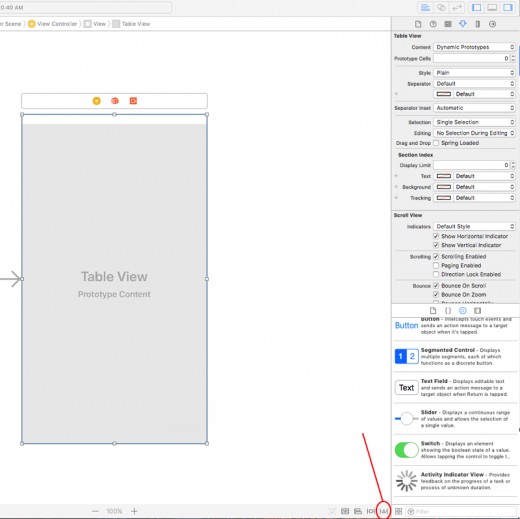
Task: Open the Size inspector ruler icon
Action: [x=478, y=24]
